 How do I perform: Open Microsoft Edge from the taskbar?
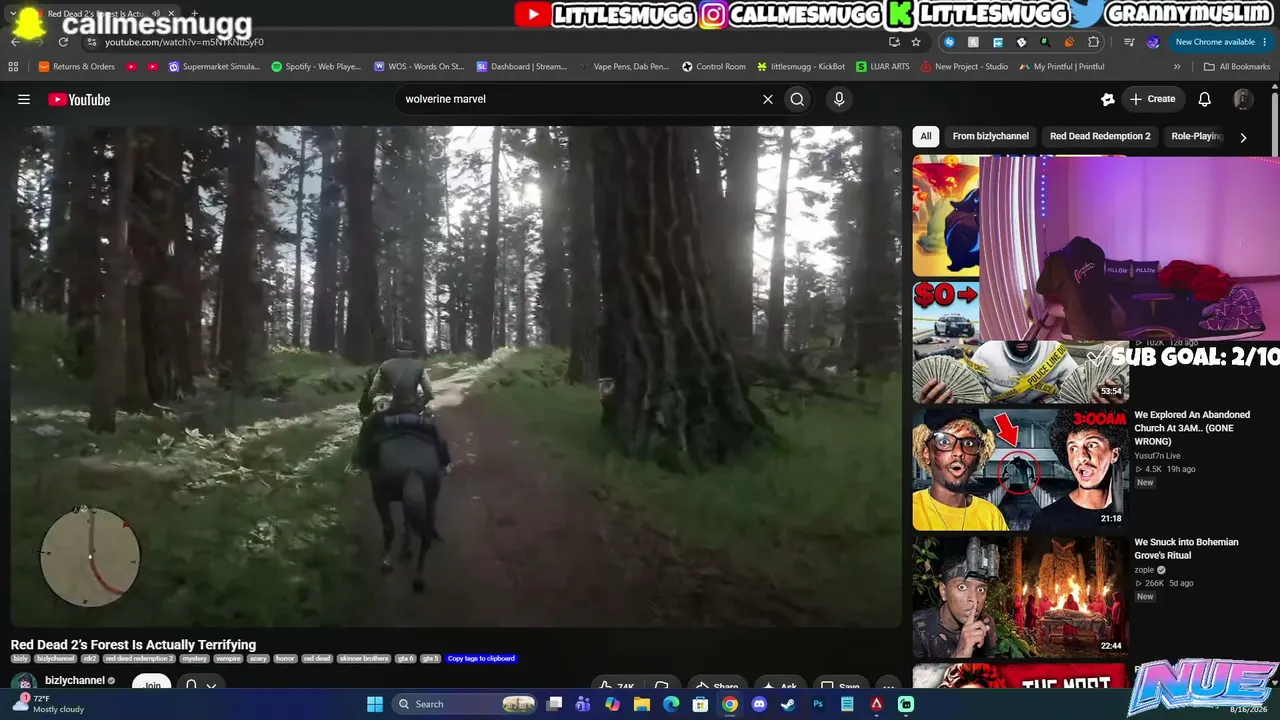pyautogui.click(x=671, y=704)
